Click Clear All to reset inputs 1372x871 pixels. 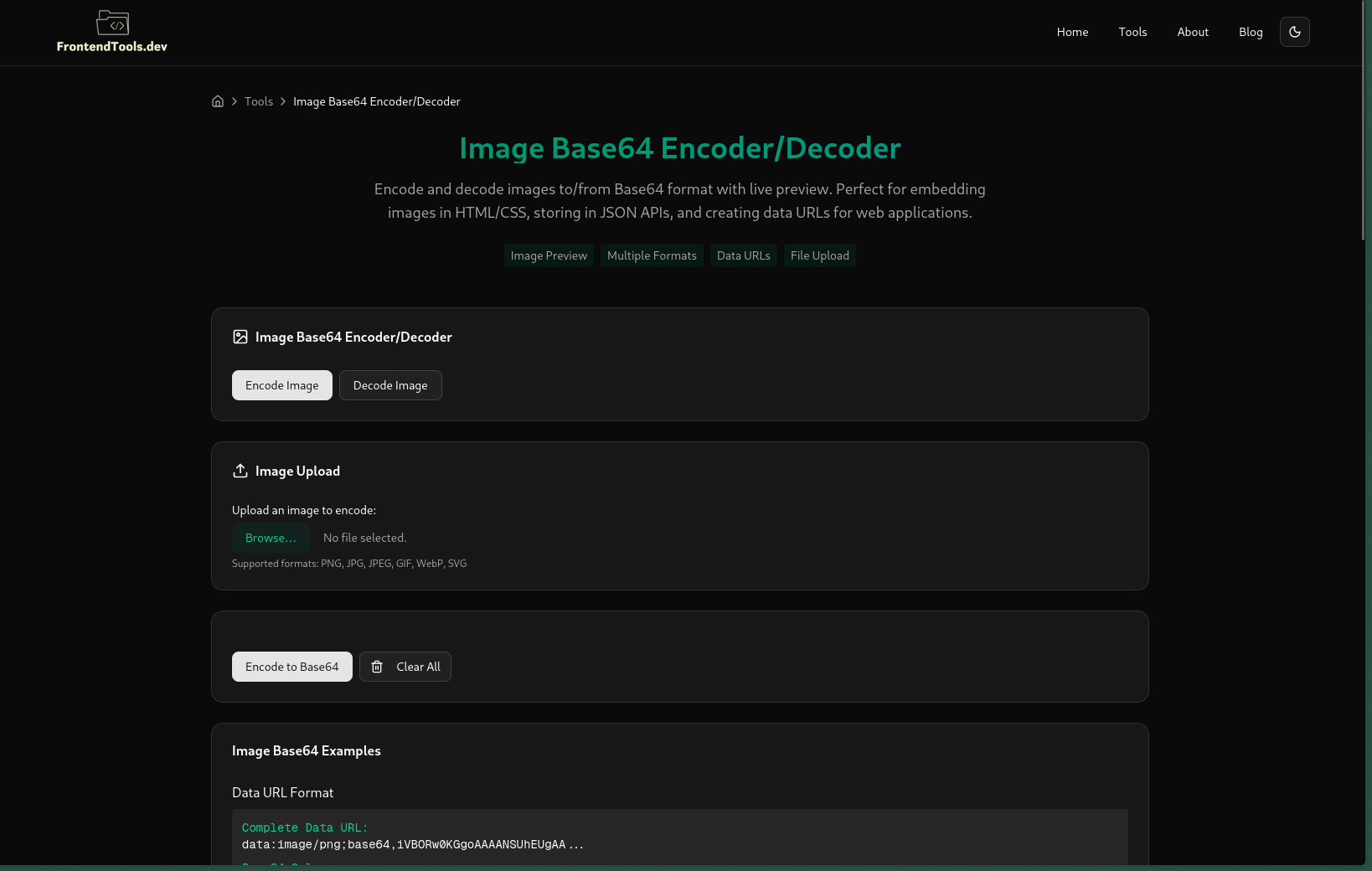(x=405, y=667)
